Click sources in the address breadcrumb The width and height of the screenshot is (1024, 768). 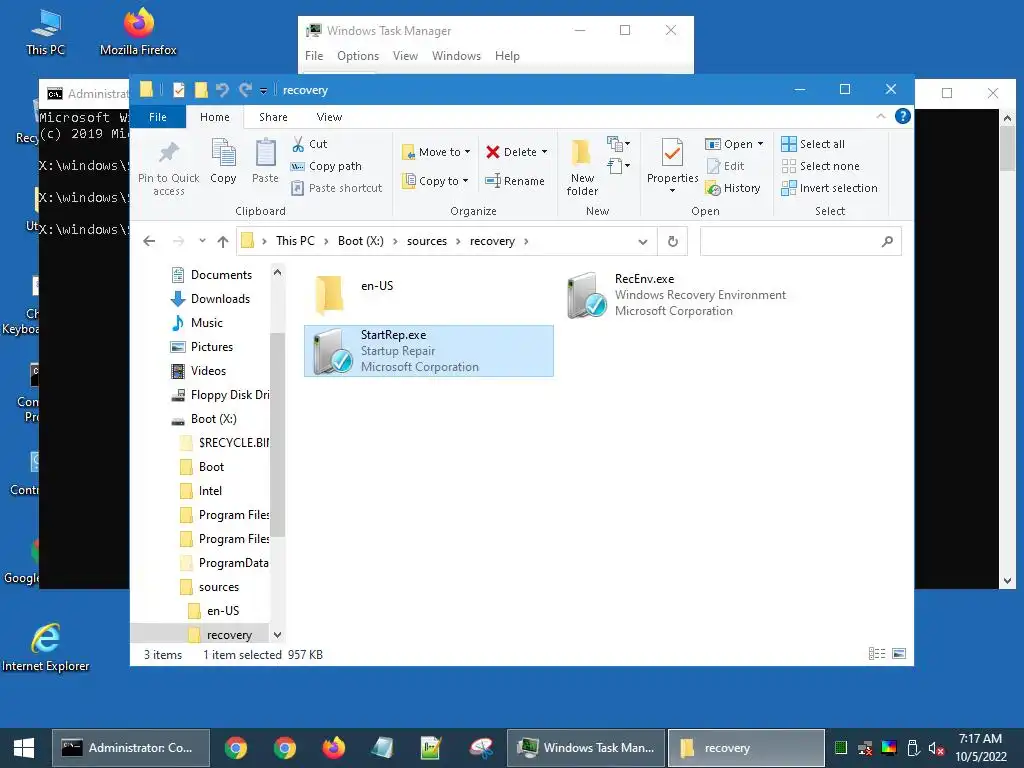[426, 241]
